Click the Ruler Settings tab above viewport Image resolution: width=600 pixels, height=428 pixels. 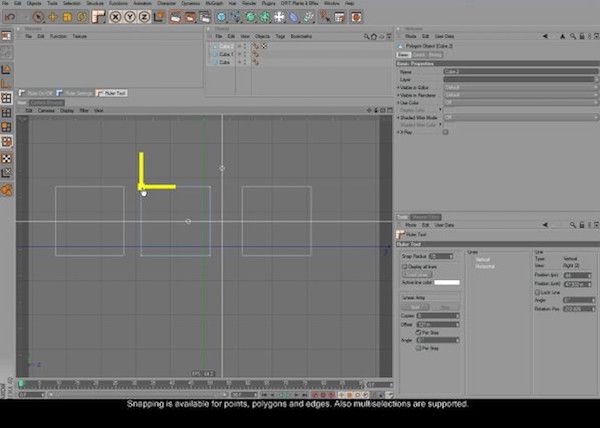pos(75,93)
